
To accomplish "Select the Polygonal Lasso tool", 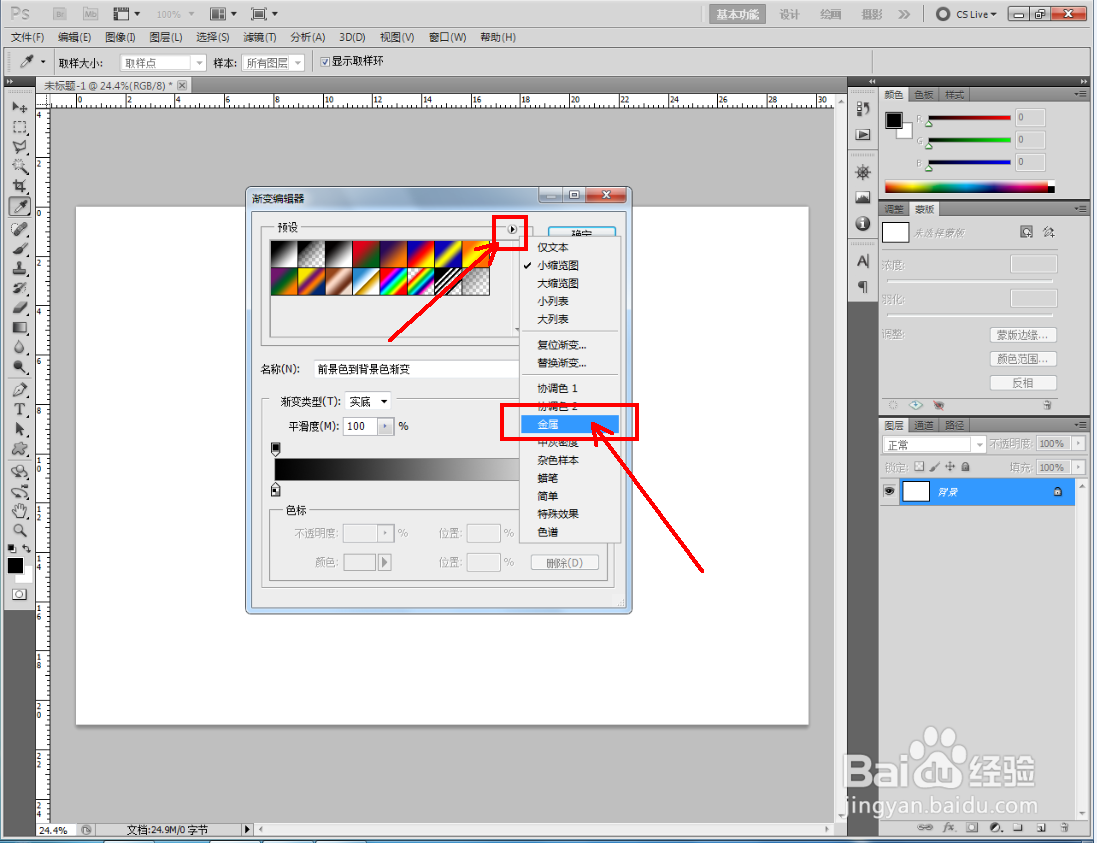I will [20, 147].
